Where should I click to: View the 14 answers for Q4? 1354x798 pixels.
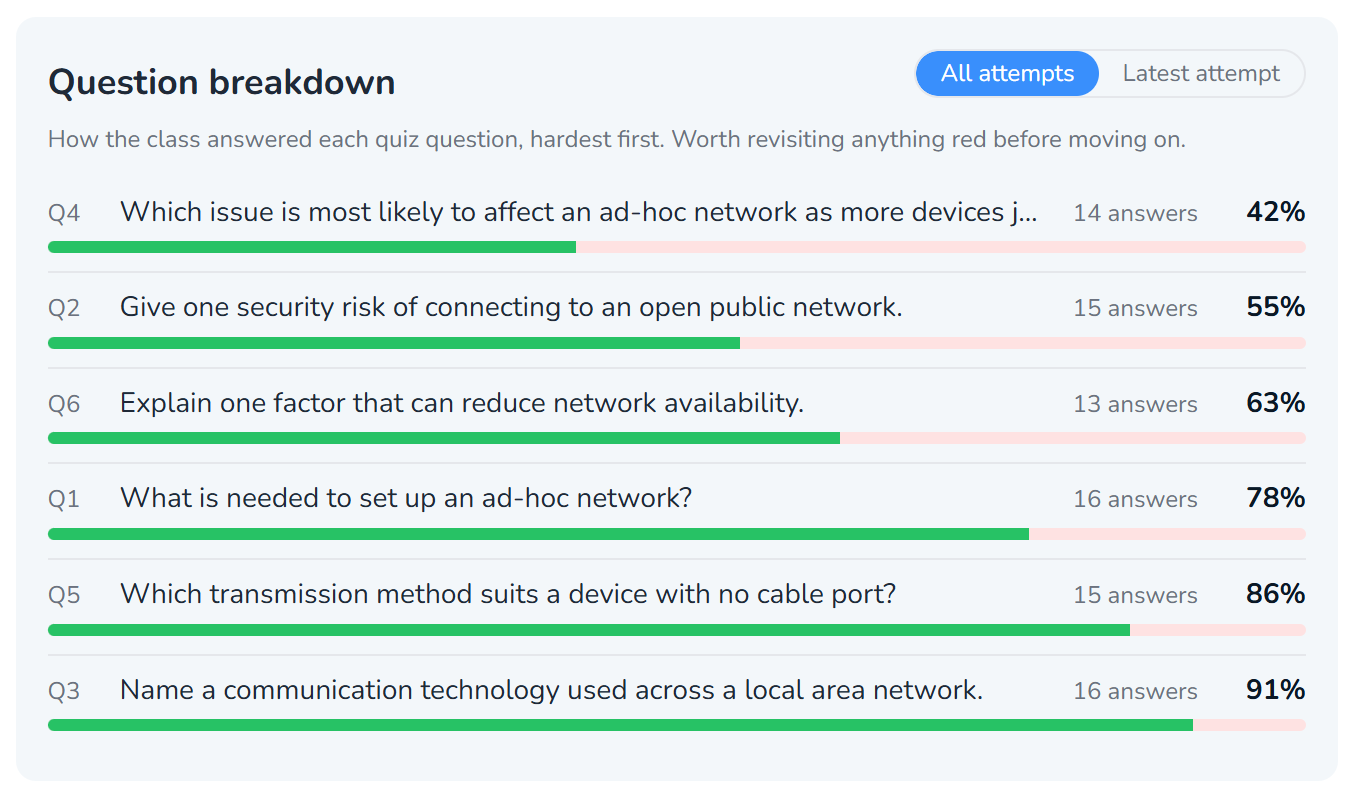tap(1135, 213)
